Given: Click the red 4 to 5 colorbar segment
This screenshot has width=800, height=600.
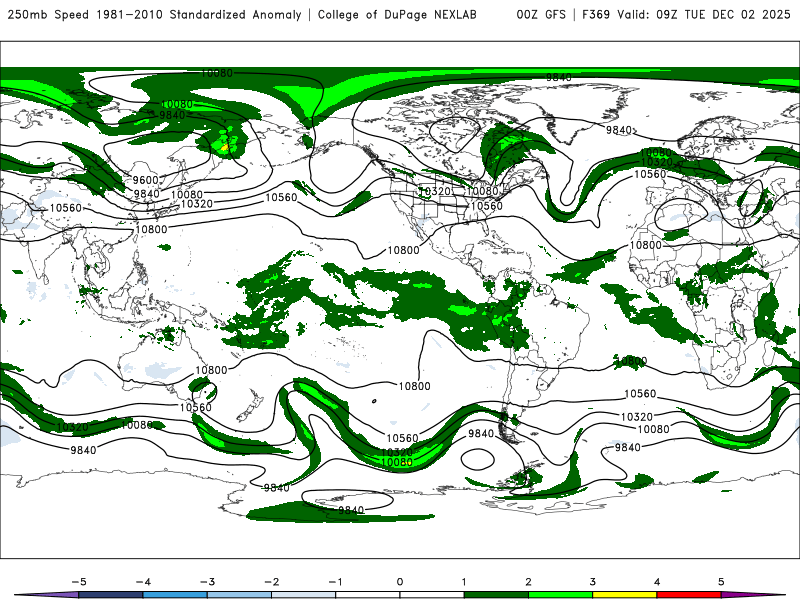Looking at the screenshot, I should (x=689, y=595).
